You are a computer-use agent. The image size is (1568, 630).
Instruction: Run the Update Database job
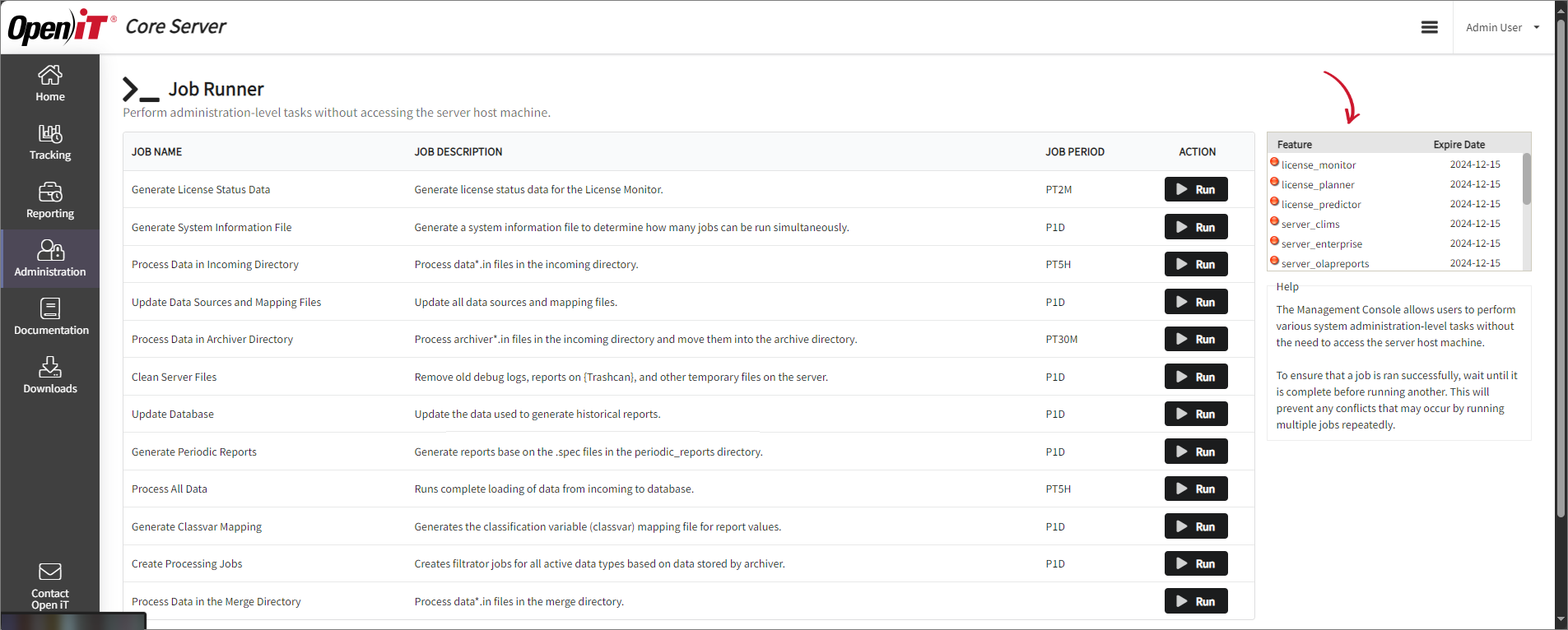point(1195,414)
